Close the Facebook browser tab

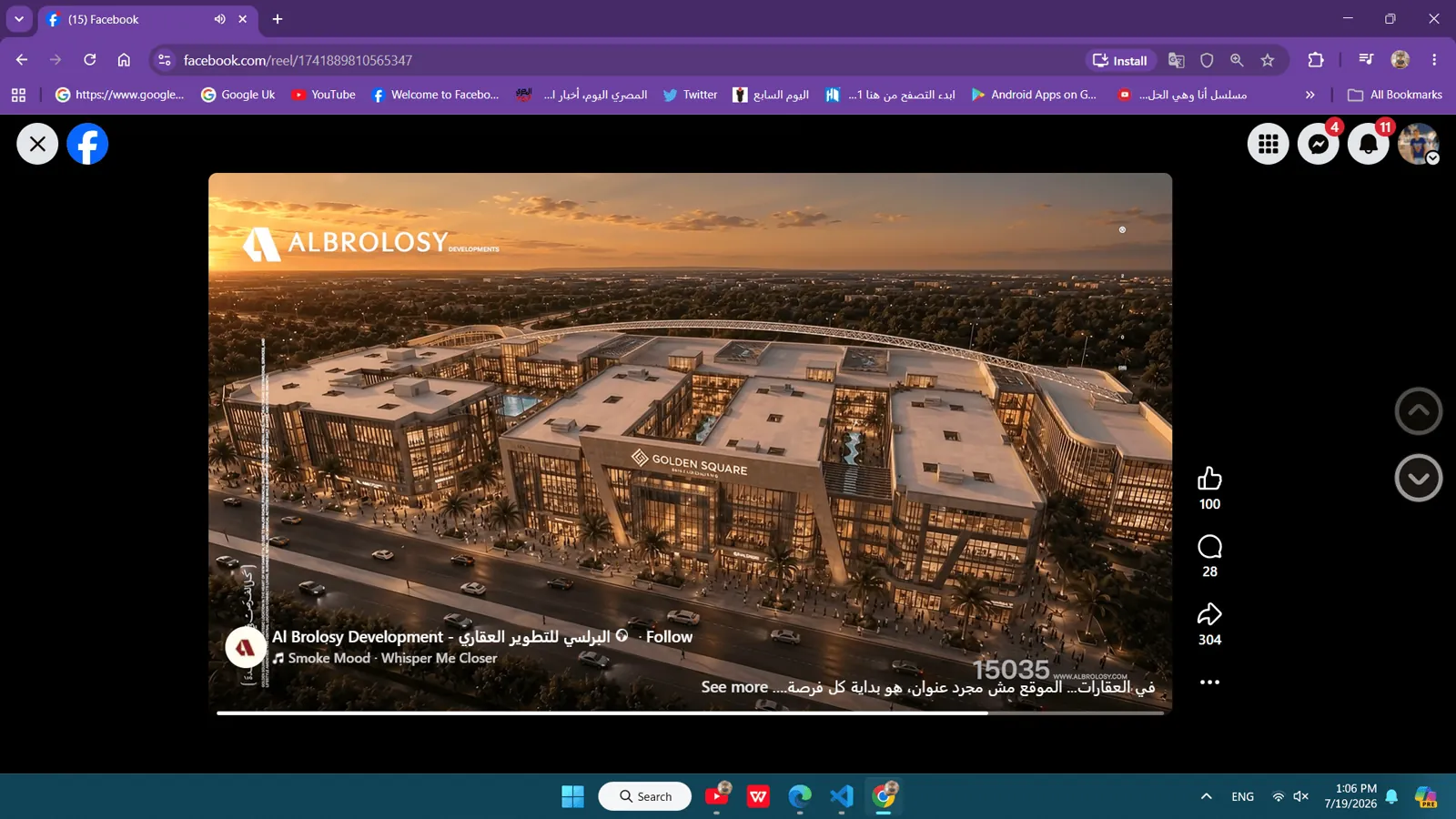click(242, 19)
